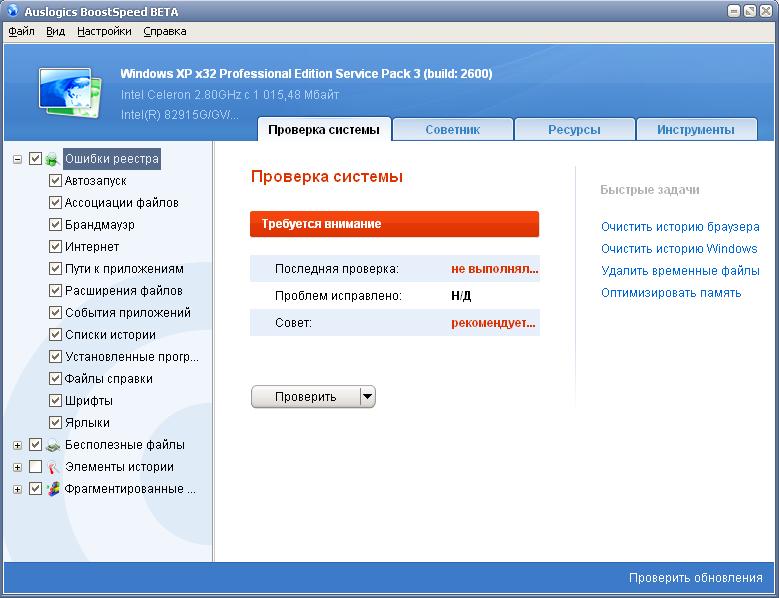Click the fragmented files colorful icon
Viewport: 779px width, 598px height.
(x=52, y=489)
